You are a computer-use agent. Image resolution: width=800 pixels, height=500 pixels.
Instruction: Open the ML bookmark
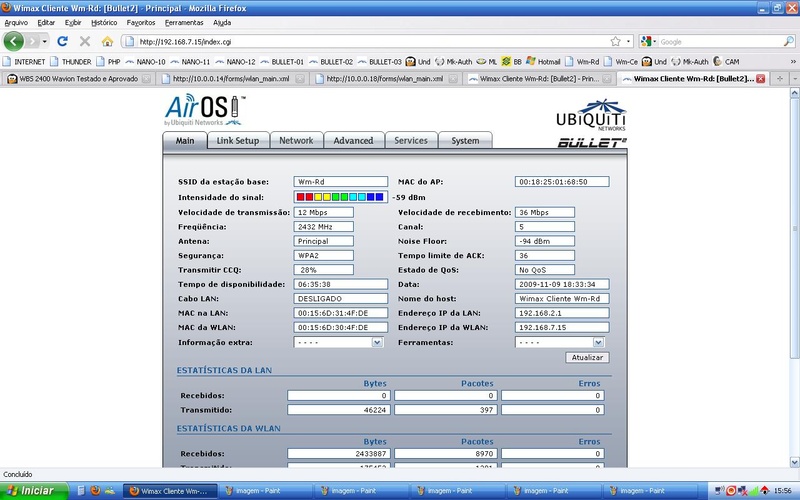[x=487, y=62]
